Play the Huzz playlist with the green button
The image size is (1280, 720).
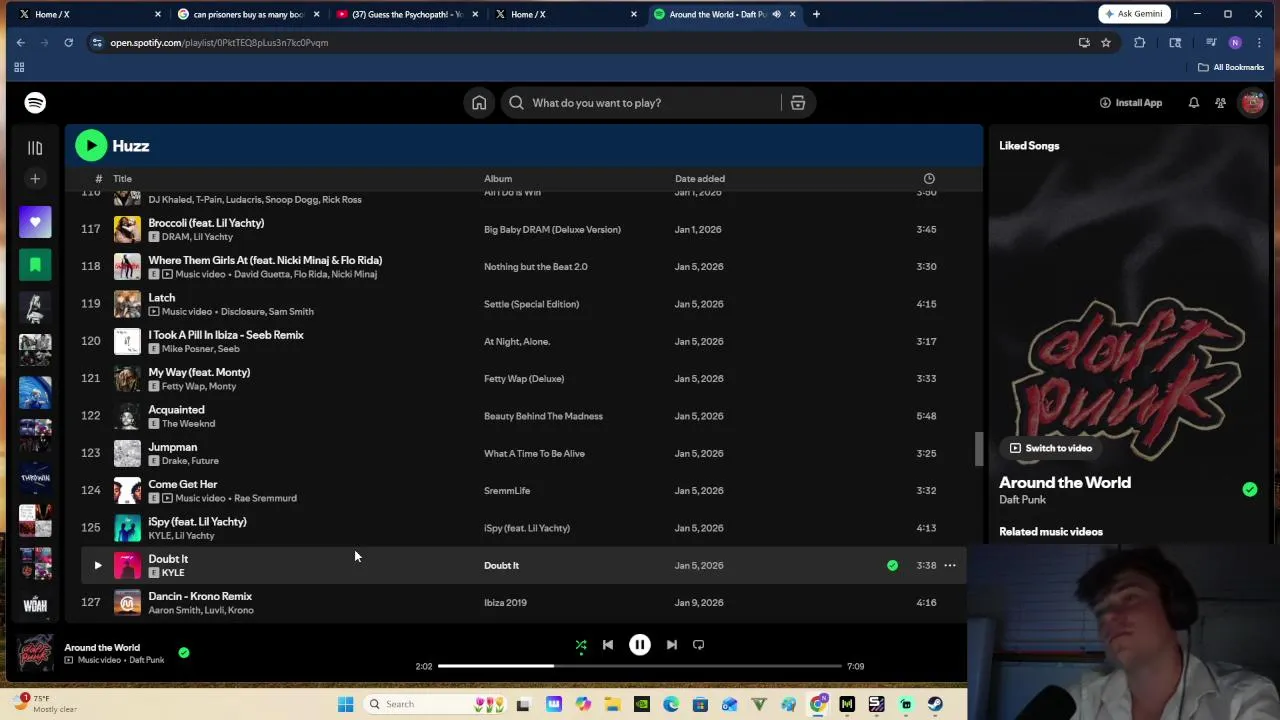(x=91, y=146)
